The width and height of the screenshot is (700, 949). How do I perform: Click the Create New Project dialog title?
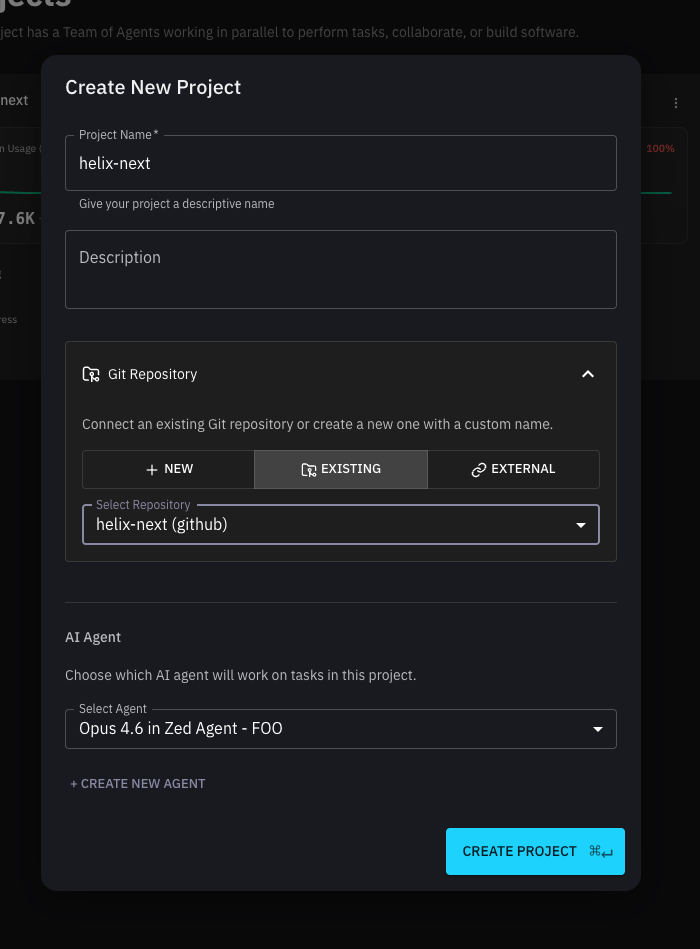pyautogui.click(x=153, y=87)
